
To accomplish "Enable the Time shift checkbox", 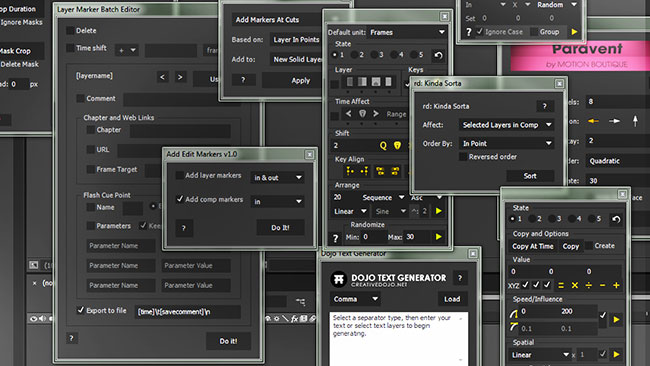I will point(70,48).
